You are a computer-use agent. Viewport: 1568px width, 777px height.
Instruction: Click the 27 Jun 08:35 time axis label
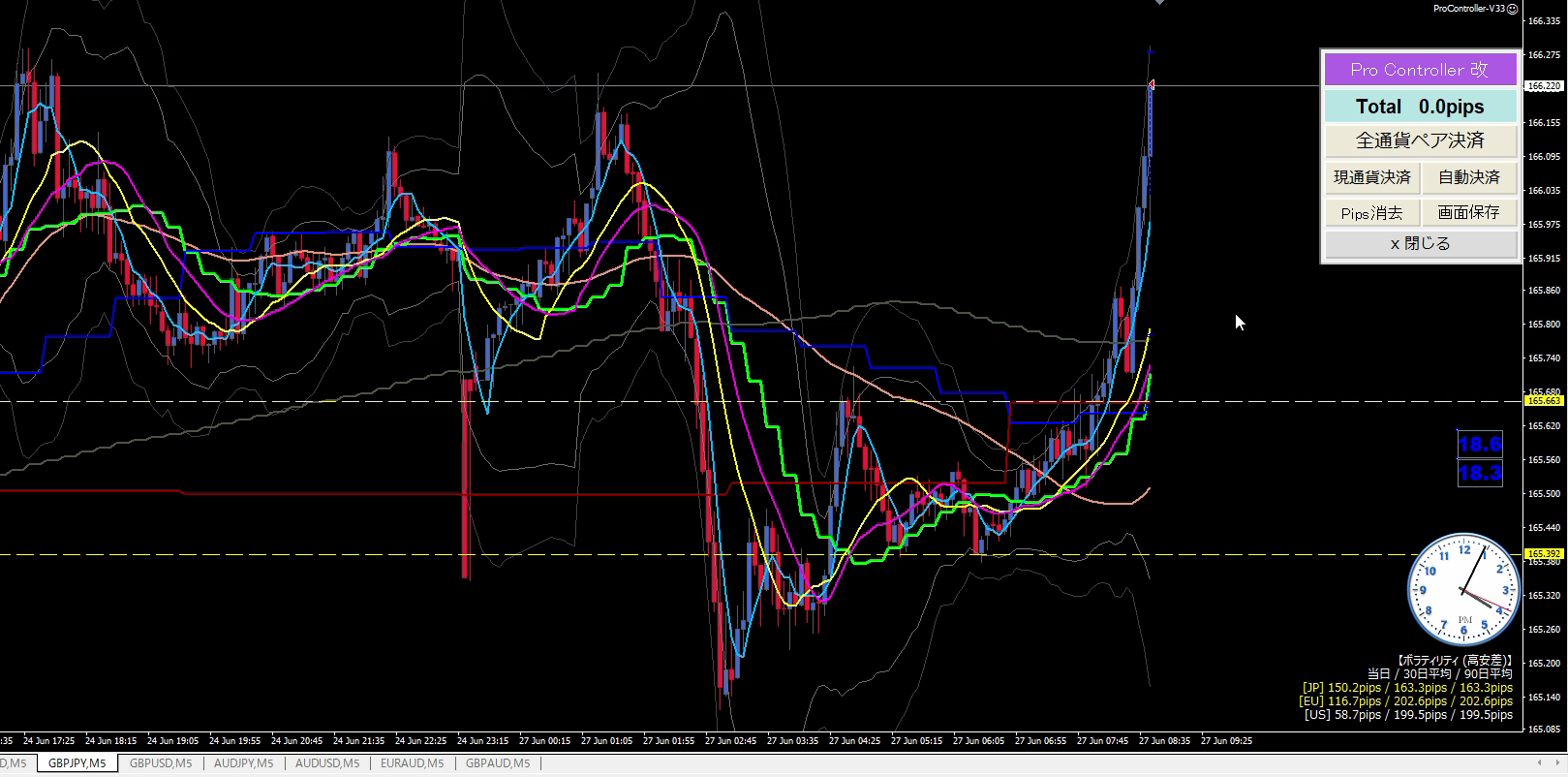pyautogui.click(x=1163, y=740)
